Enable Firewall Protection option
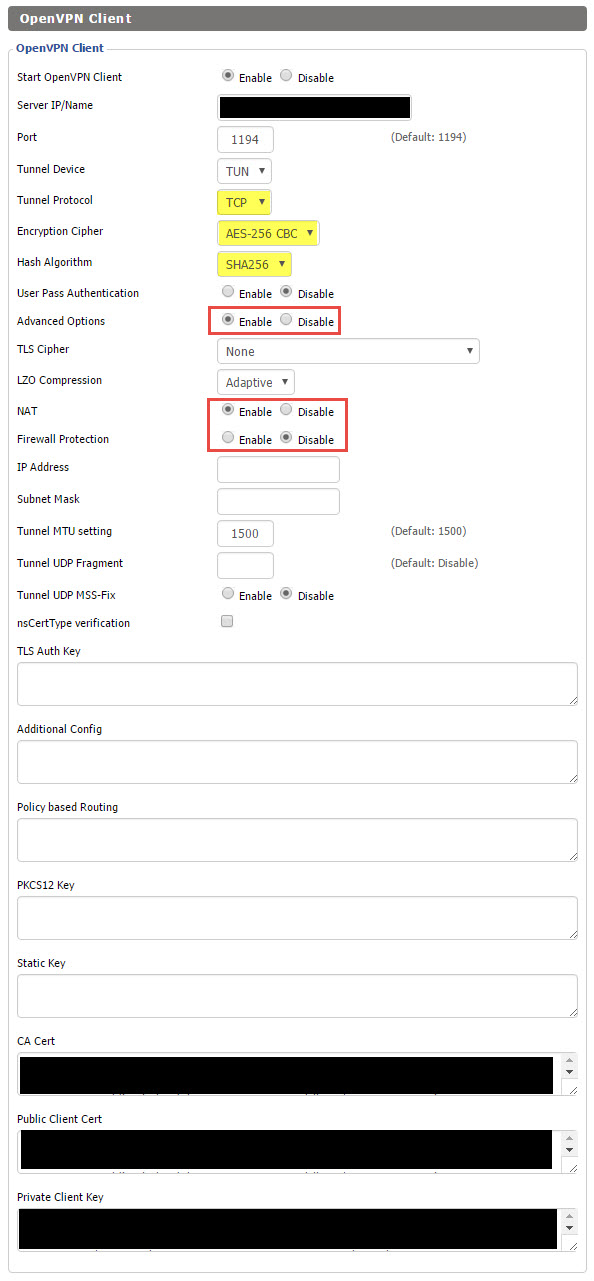The height and width of the screenshot is (1281, 594). click(x=228, y=438)
